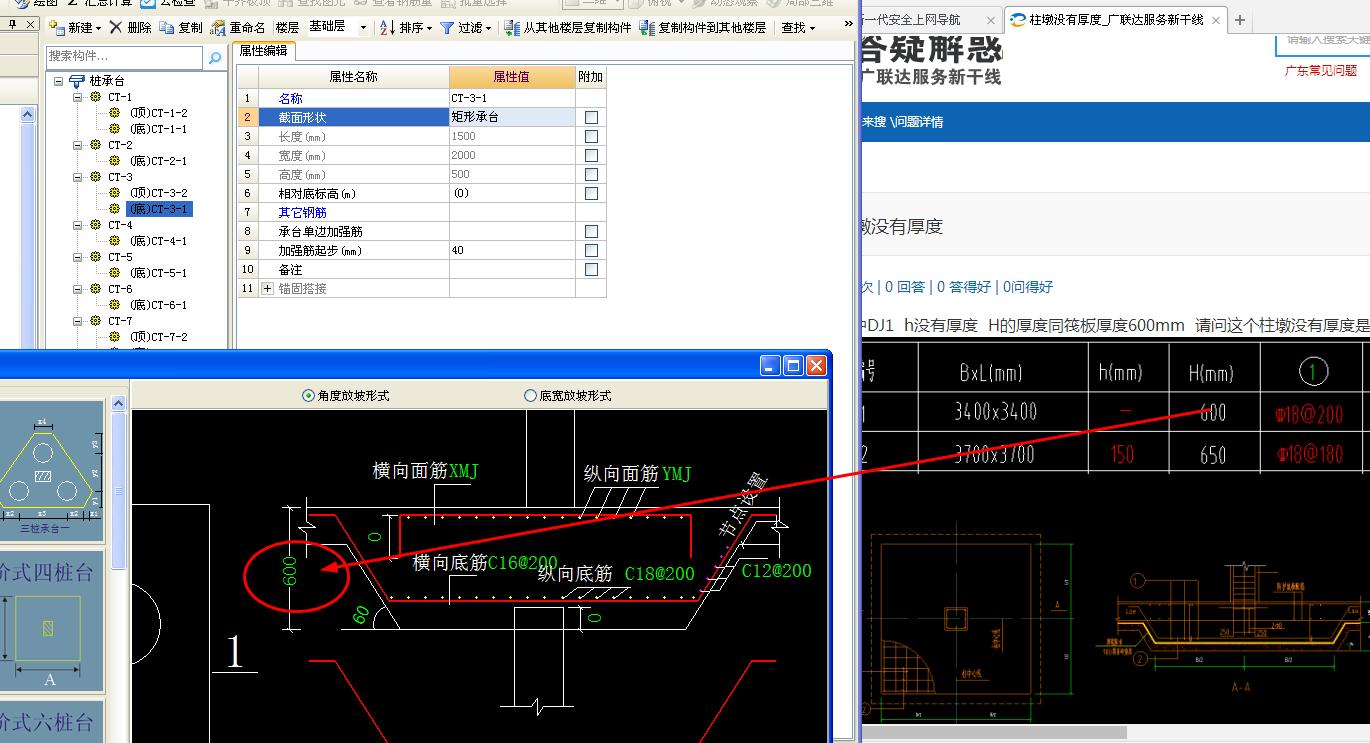Viewport: 1370px width, 743px height.
Task: Click the 桩承台 root node icon
Action: pyautogui.click(x=77, y=81)
